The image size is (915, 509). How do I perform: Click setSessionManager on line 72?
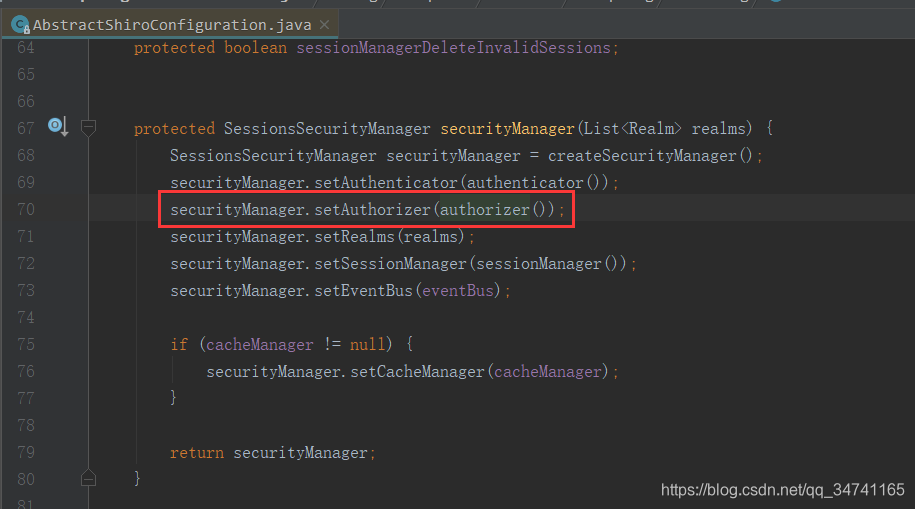tap(390, 263)
